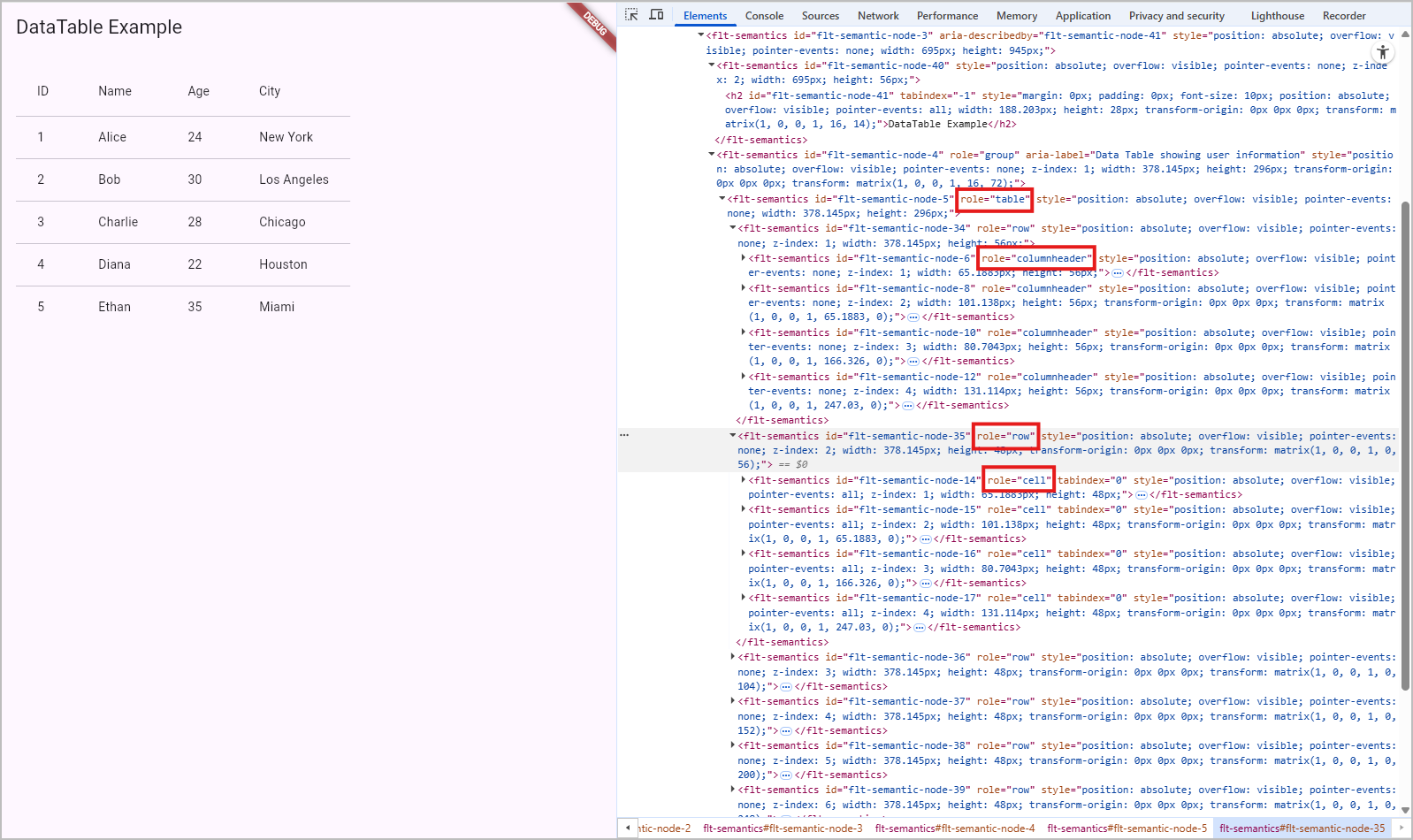Switch to the Network tab
Screen dimensions: 1413x840
[878, 16]
